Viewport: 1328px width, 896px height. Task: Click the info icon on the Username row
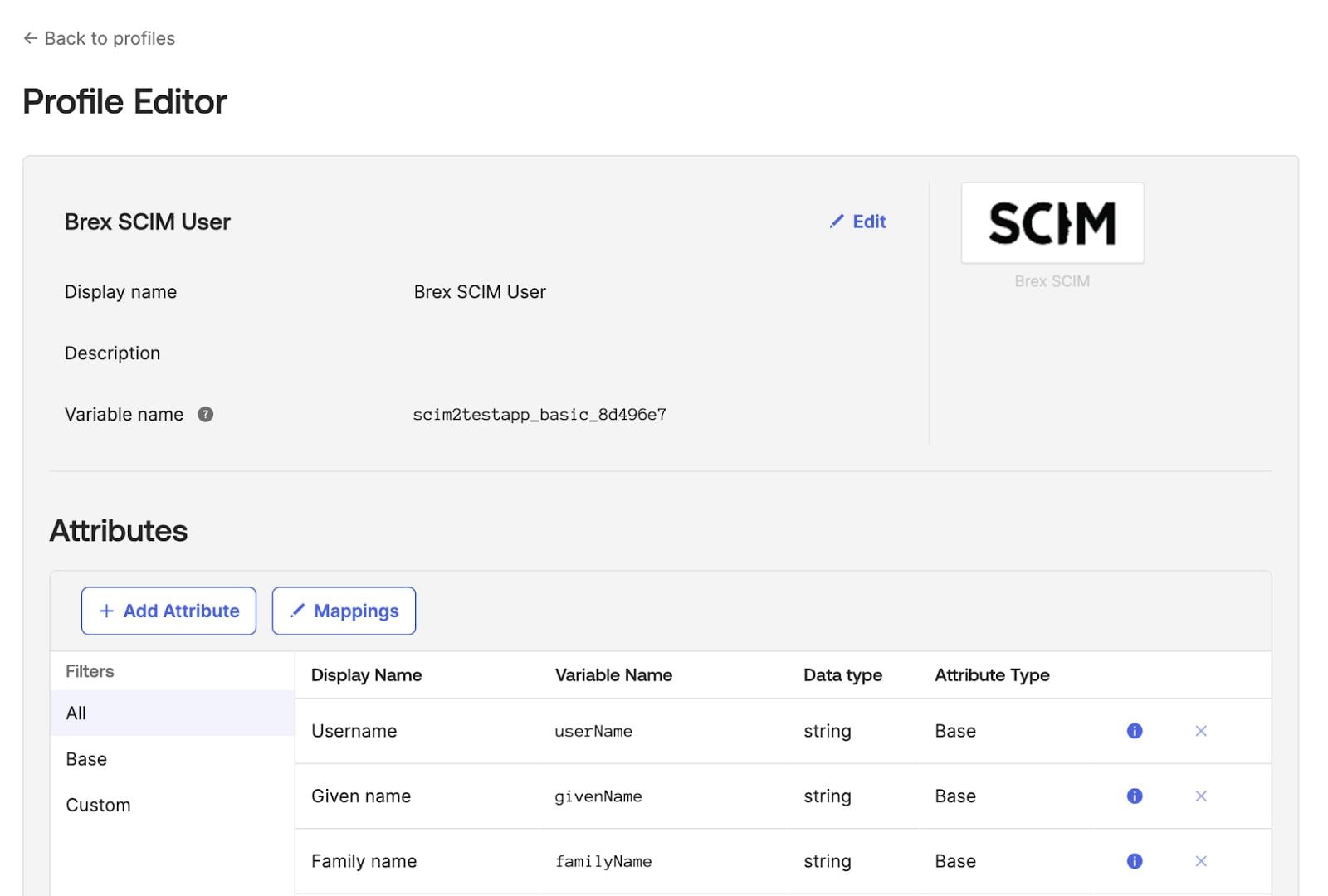[x=1133, y=731]
